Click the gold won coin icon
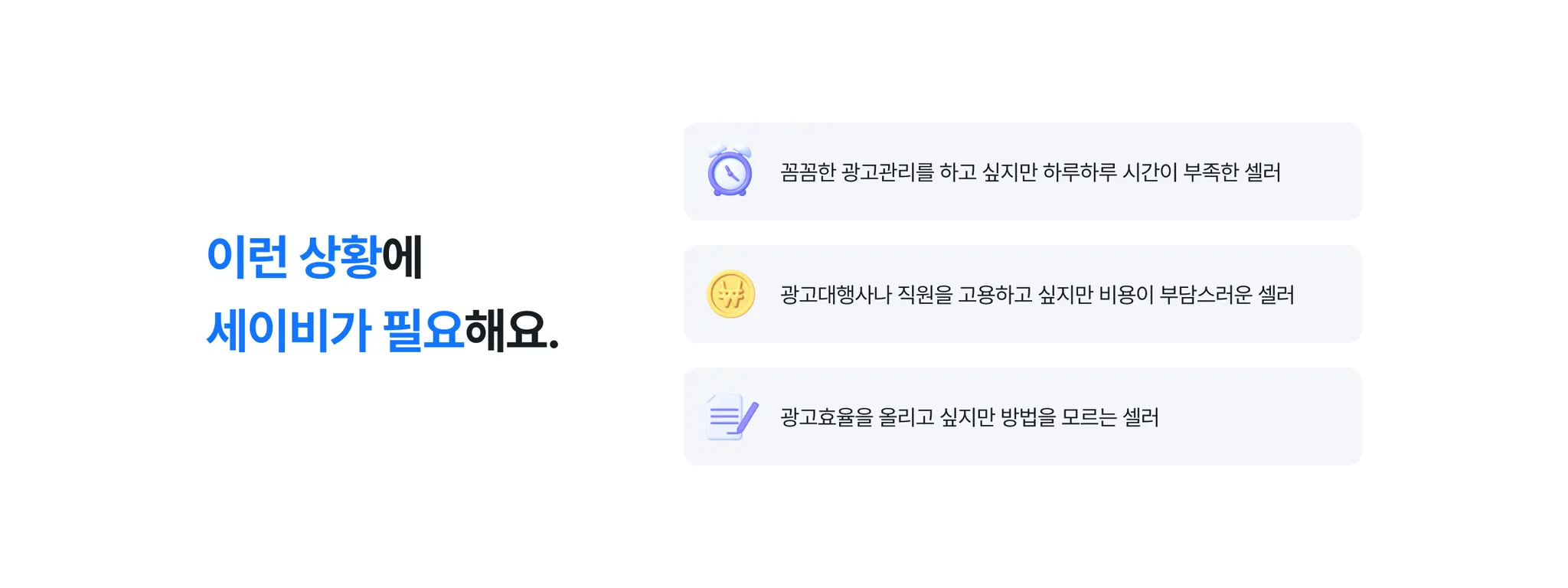This screenshot has height=588, width=1568. pos(730,294)
